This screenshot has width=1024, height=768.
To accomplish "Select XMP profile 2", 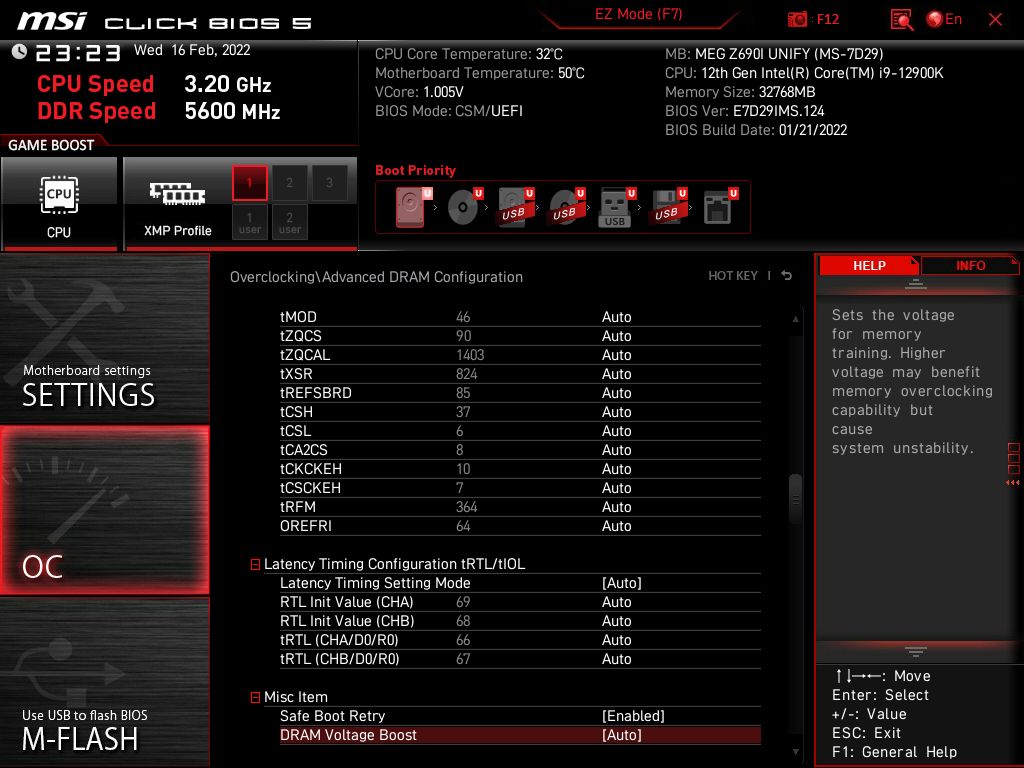I will (x=289, y=183).
